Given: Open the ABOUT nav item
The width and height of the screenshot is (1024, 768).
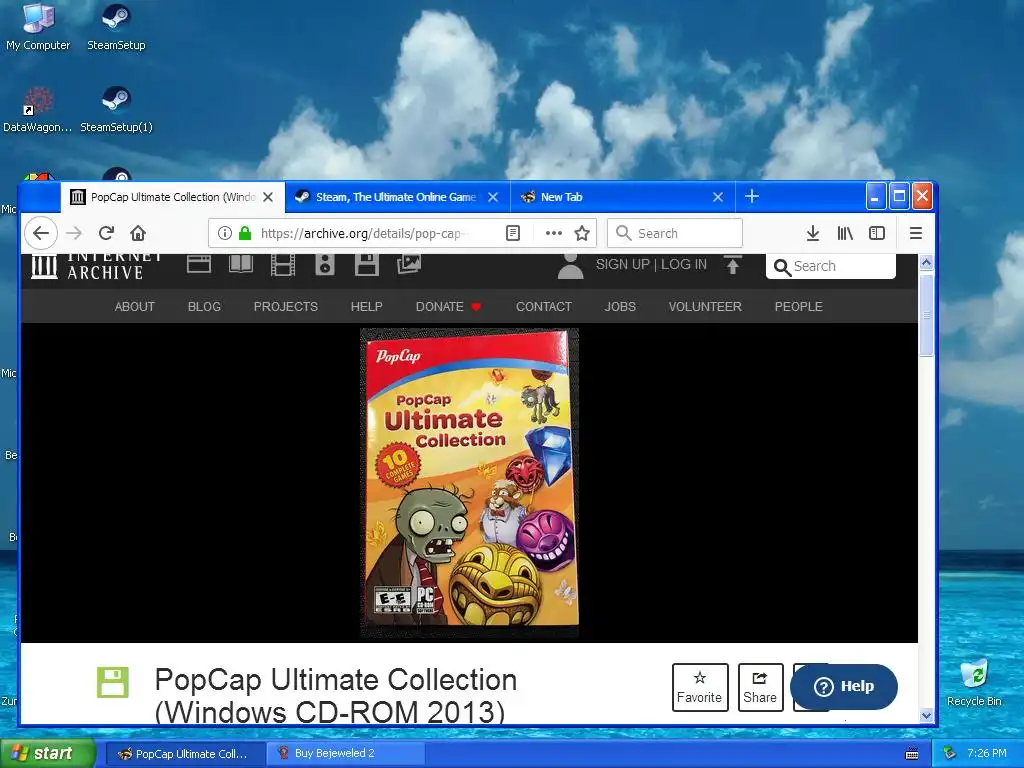Looking at the screenshot, I should point(135,306).
